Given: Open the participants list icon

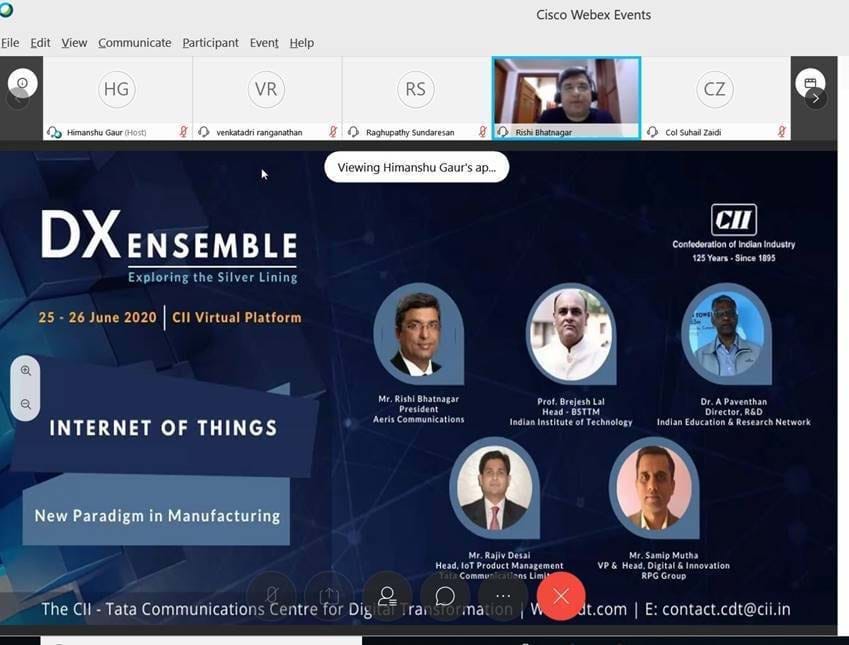Looking at the screenshot, I should pos(387,596).
